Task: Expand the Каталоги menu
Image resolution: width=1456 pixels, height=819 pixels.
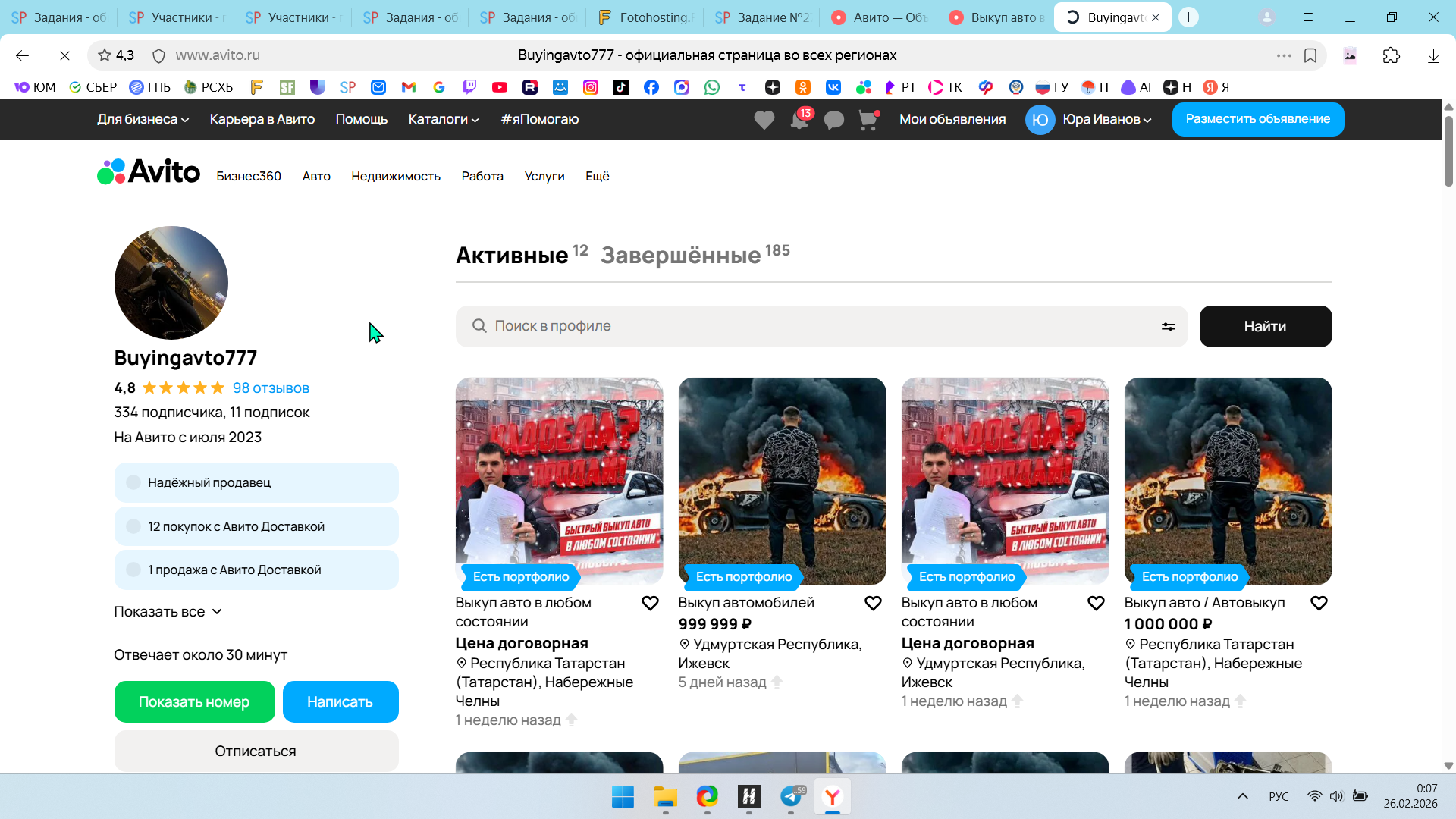Action: click(x=443, y=119)
